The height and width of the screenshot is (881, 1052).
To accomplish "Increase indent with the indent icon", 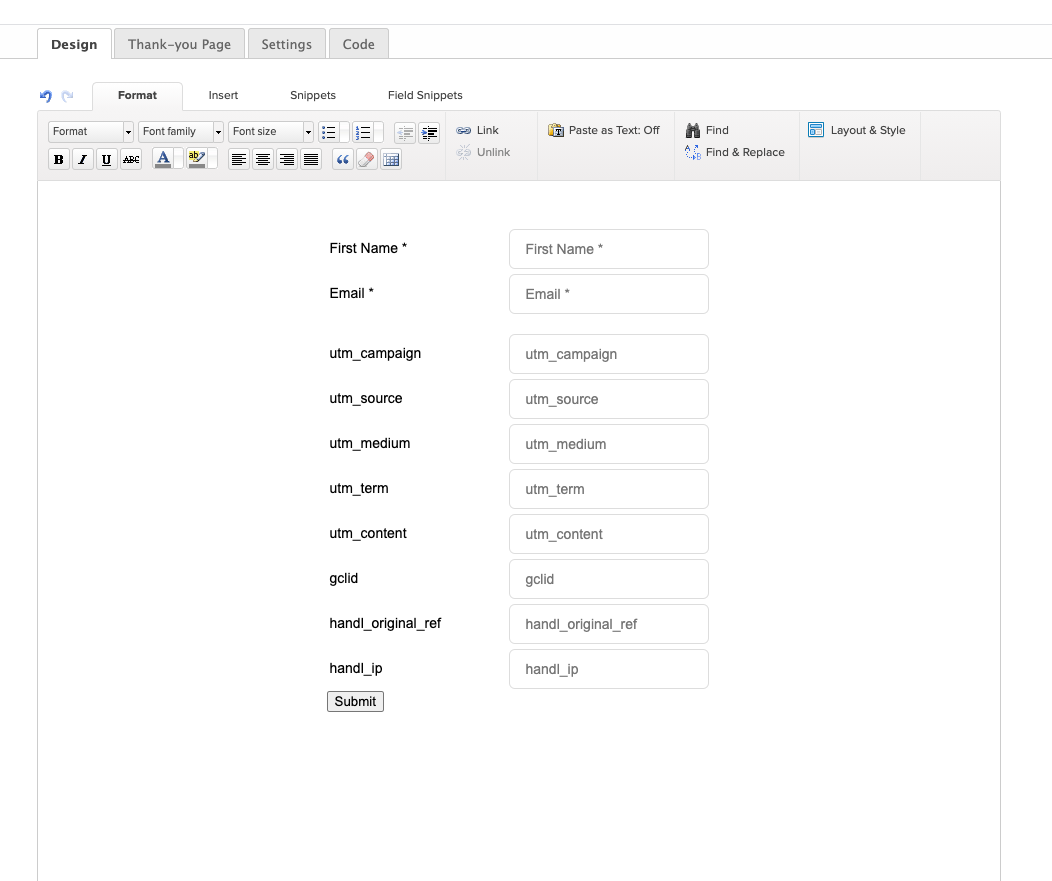I will coord(429,132).
